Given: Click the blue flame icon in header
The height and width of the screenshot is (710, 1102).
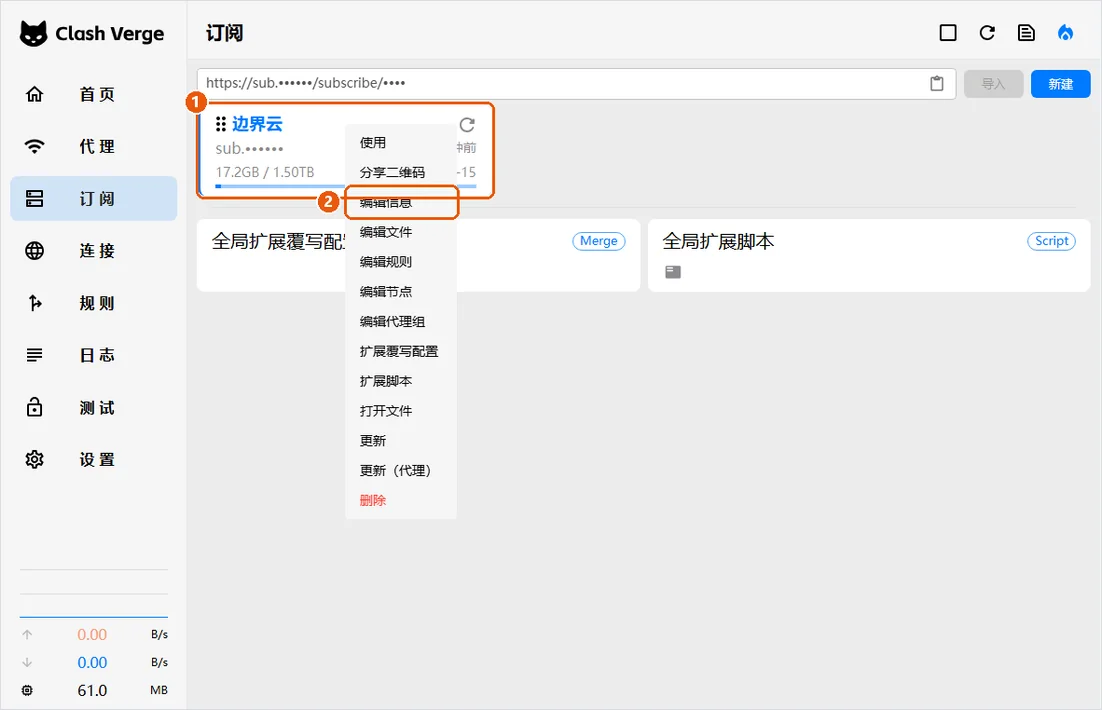Looking at the screenshot, I should [x=1065, y=33].
